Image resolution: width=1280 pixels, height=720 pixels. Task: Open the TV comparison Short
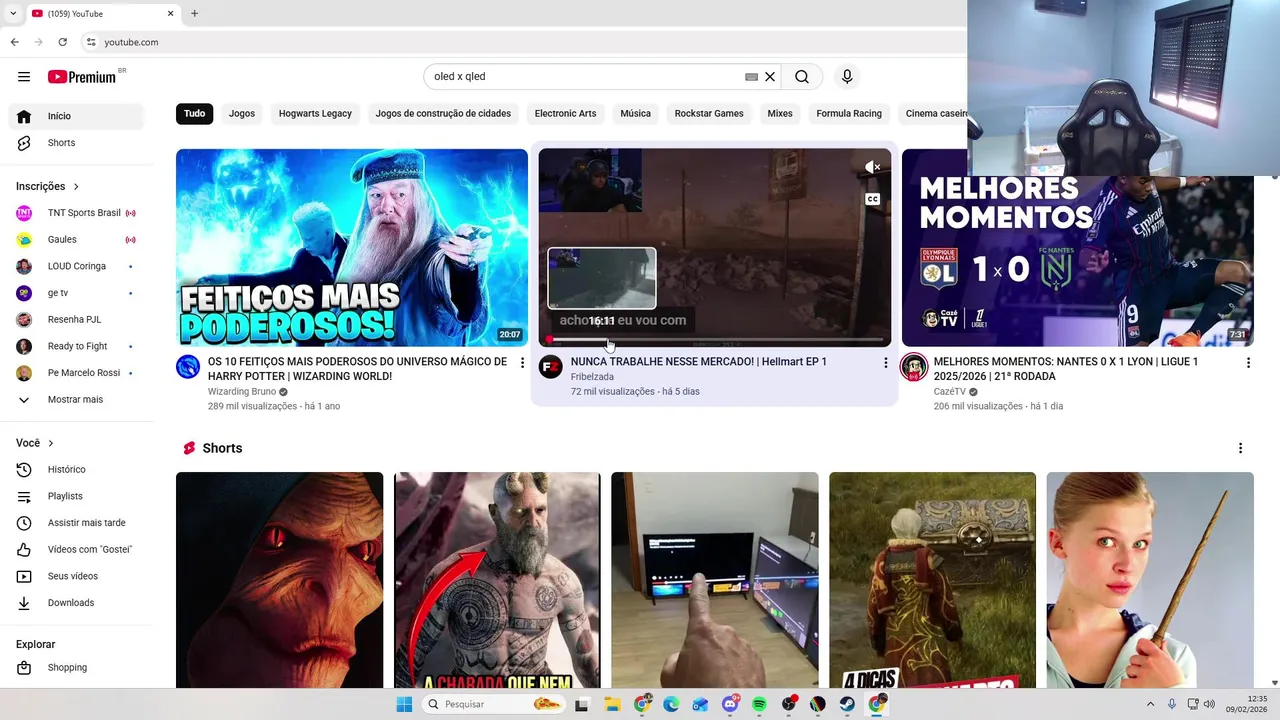coord(715,580)
